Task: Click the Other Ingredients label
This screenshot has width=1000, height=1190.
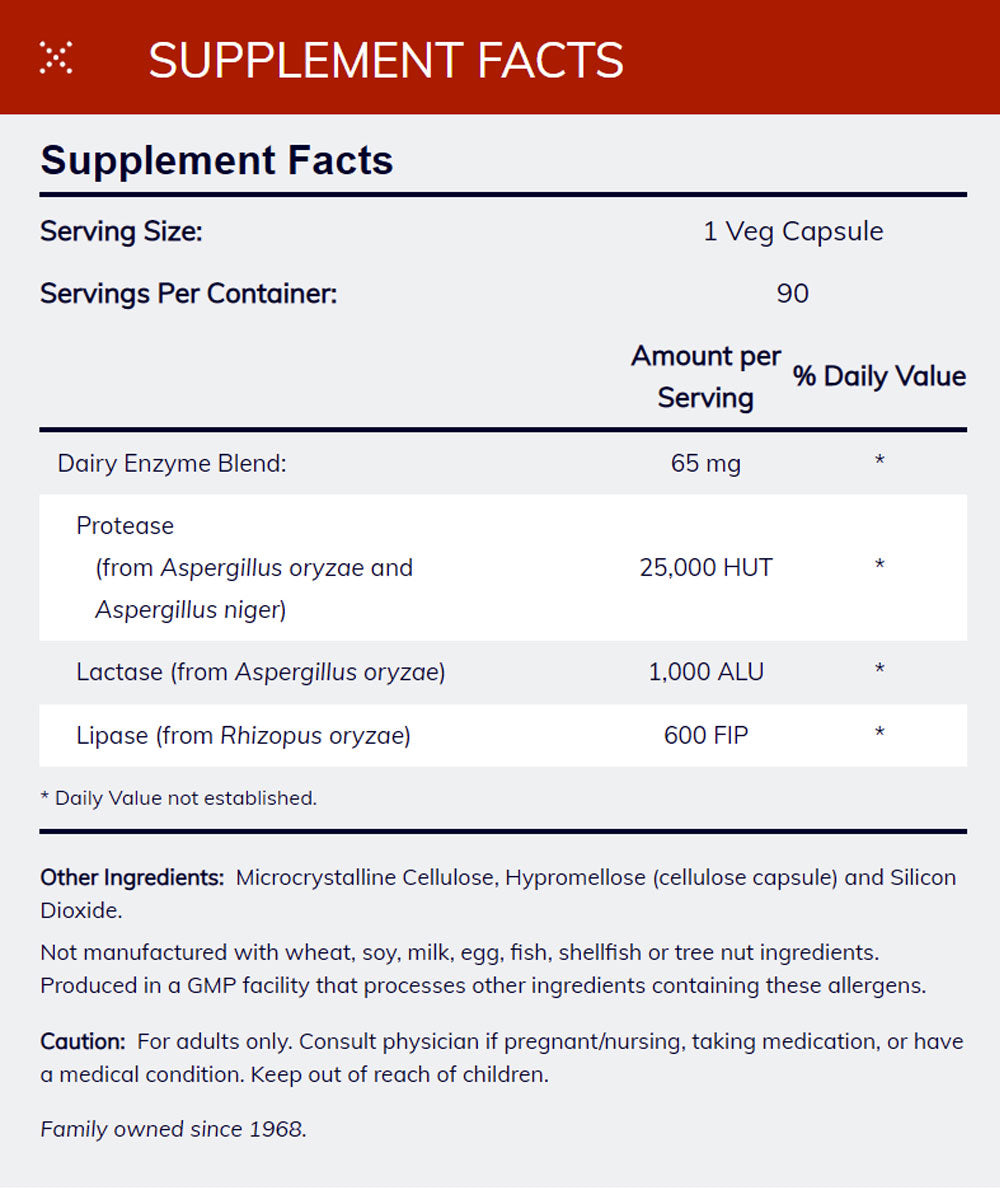Action: [132, 878]
